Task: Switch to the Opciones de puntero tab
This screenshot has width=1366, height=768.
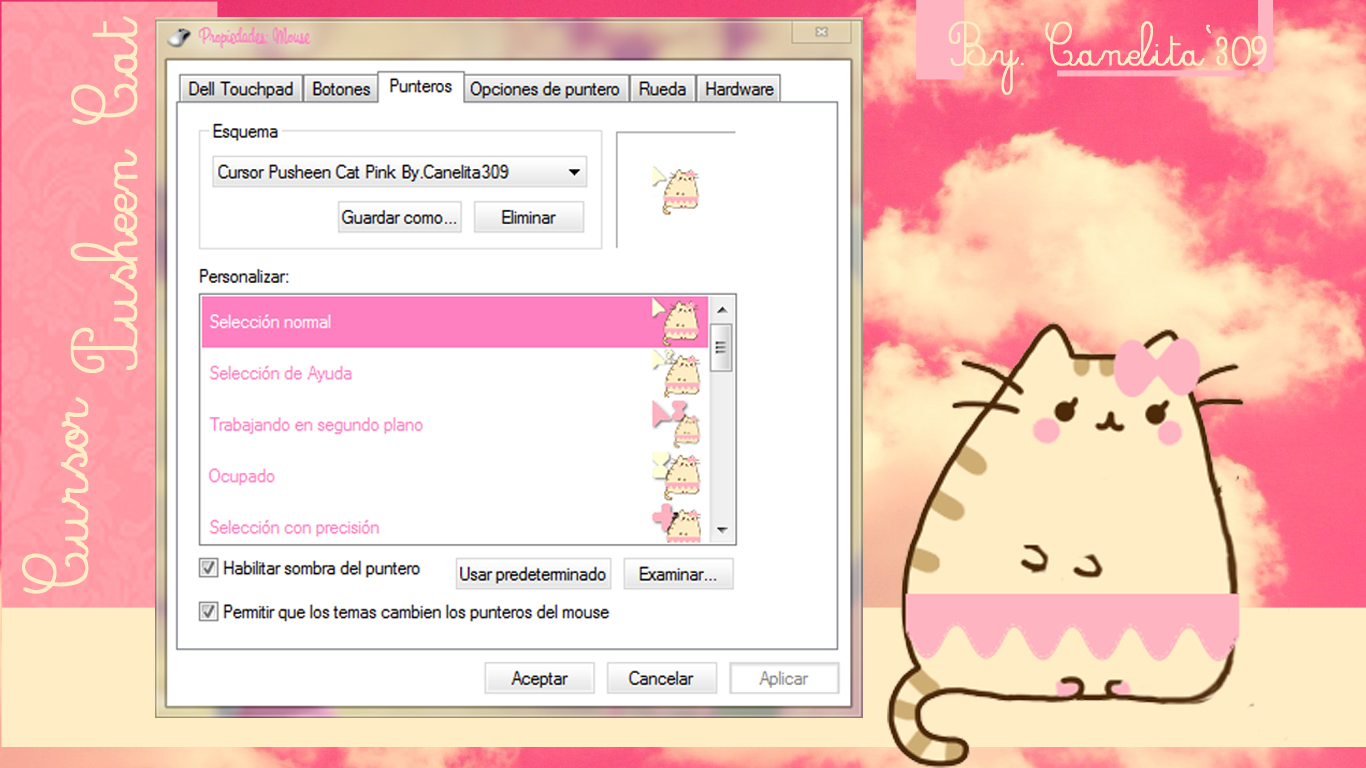Action: (x=545, y=88)
